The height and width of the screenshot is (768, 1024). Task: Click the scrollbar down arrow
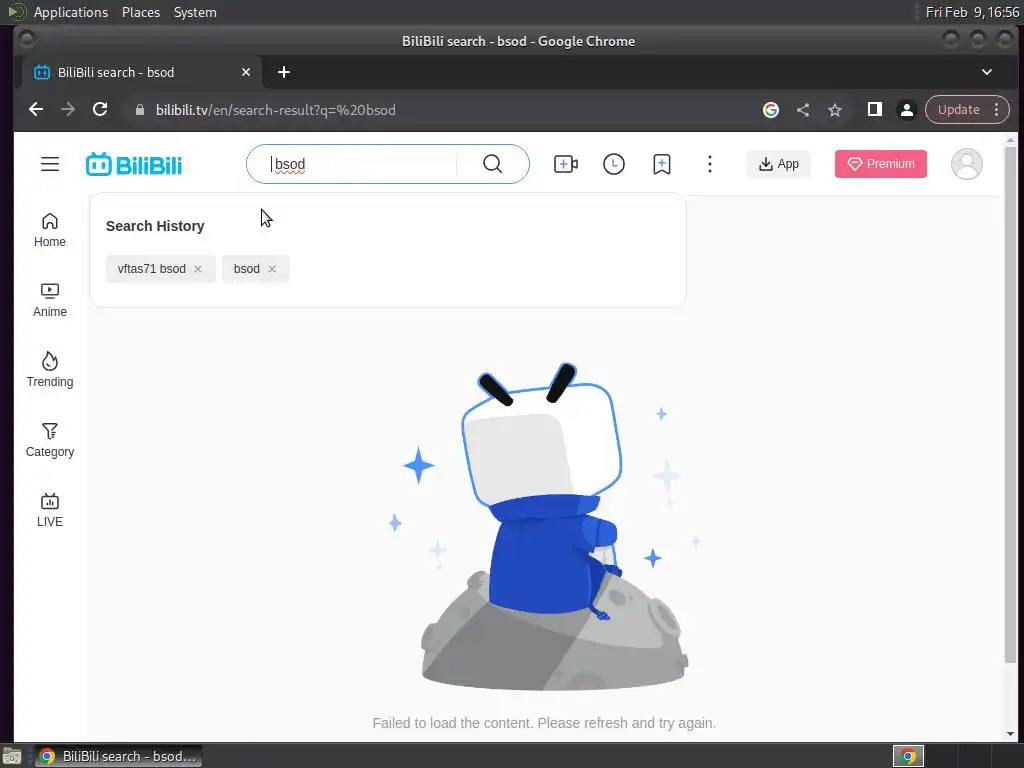[1010, 735]
